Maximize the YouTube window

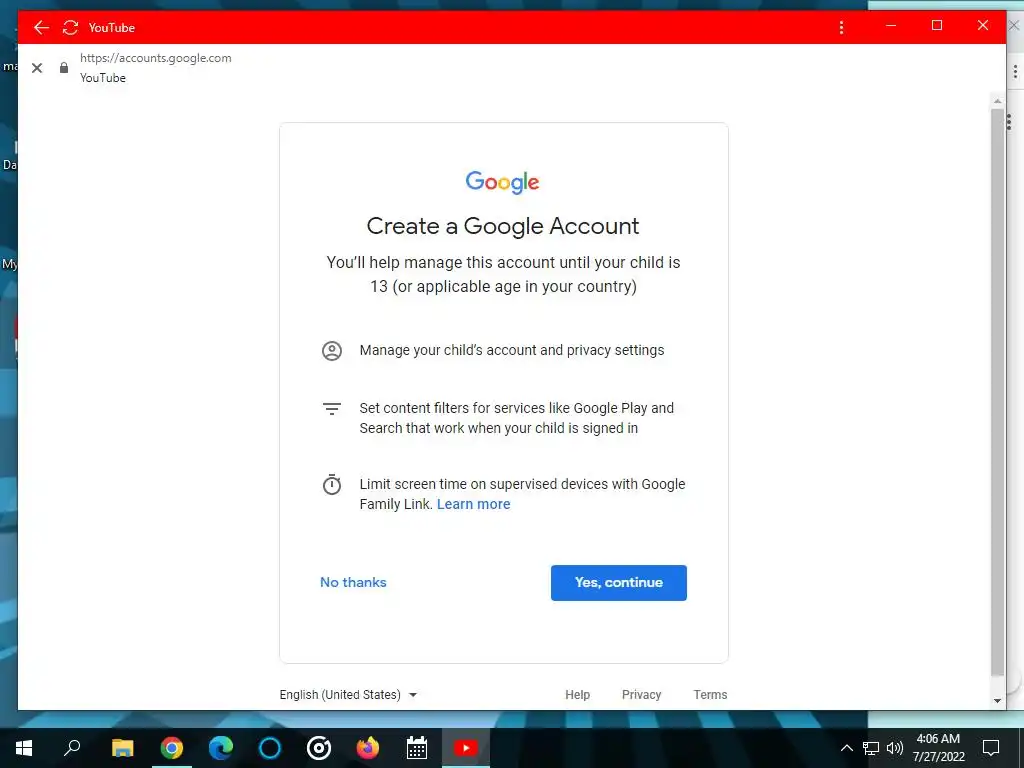point(936,25)
